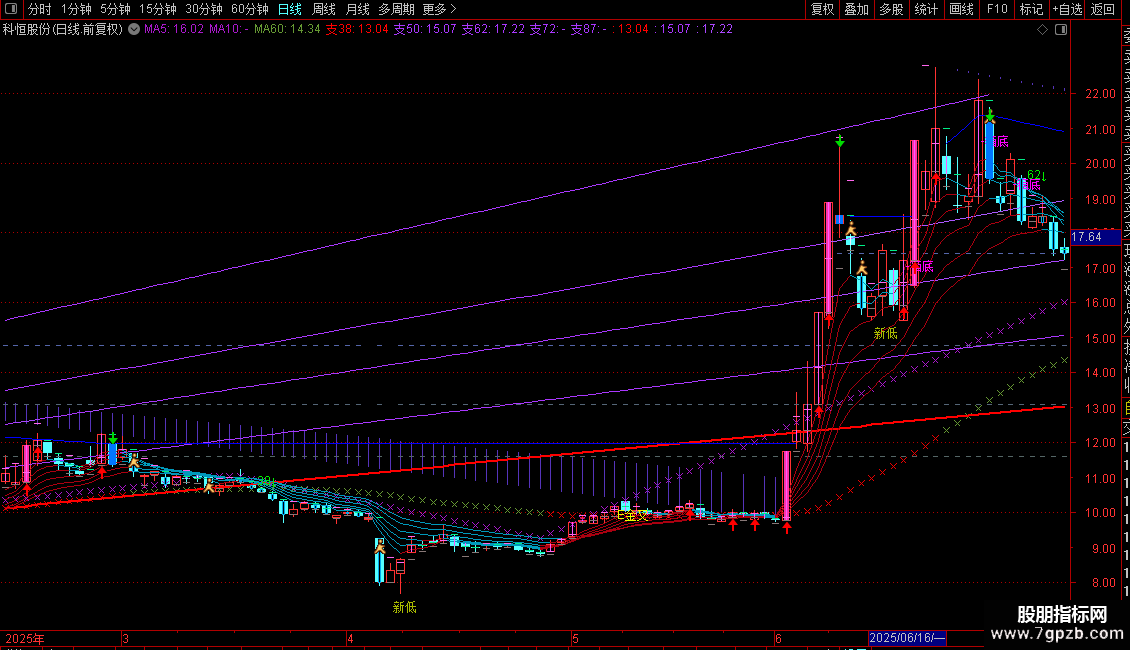This screenshot has height=650, width=1130.
Task: Click the MA5: 16.02 indicator value
Action: 174,29
